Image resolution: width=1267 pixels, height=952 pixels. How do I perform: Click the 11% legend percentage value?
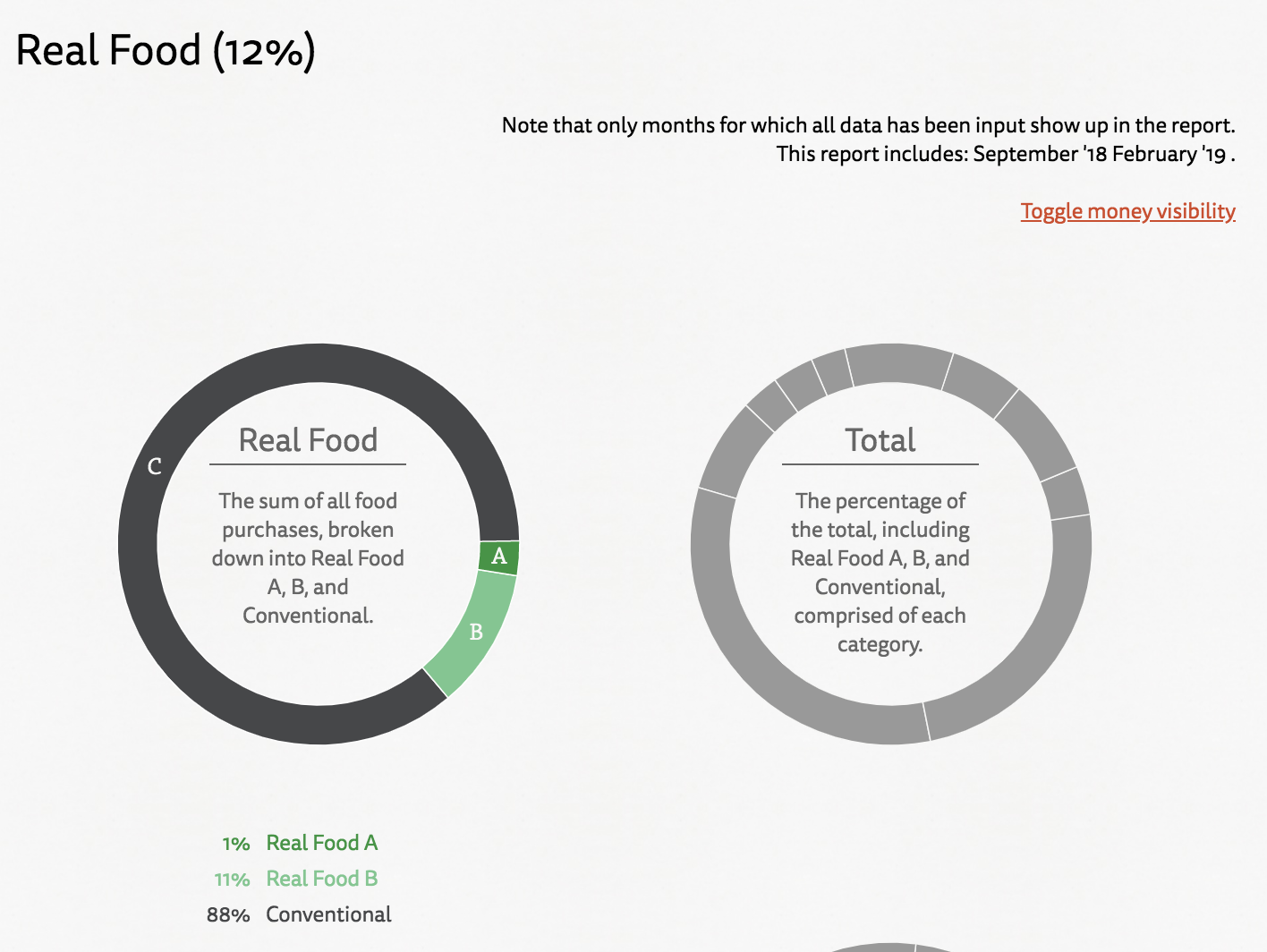point(232,880)
